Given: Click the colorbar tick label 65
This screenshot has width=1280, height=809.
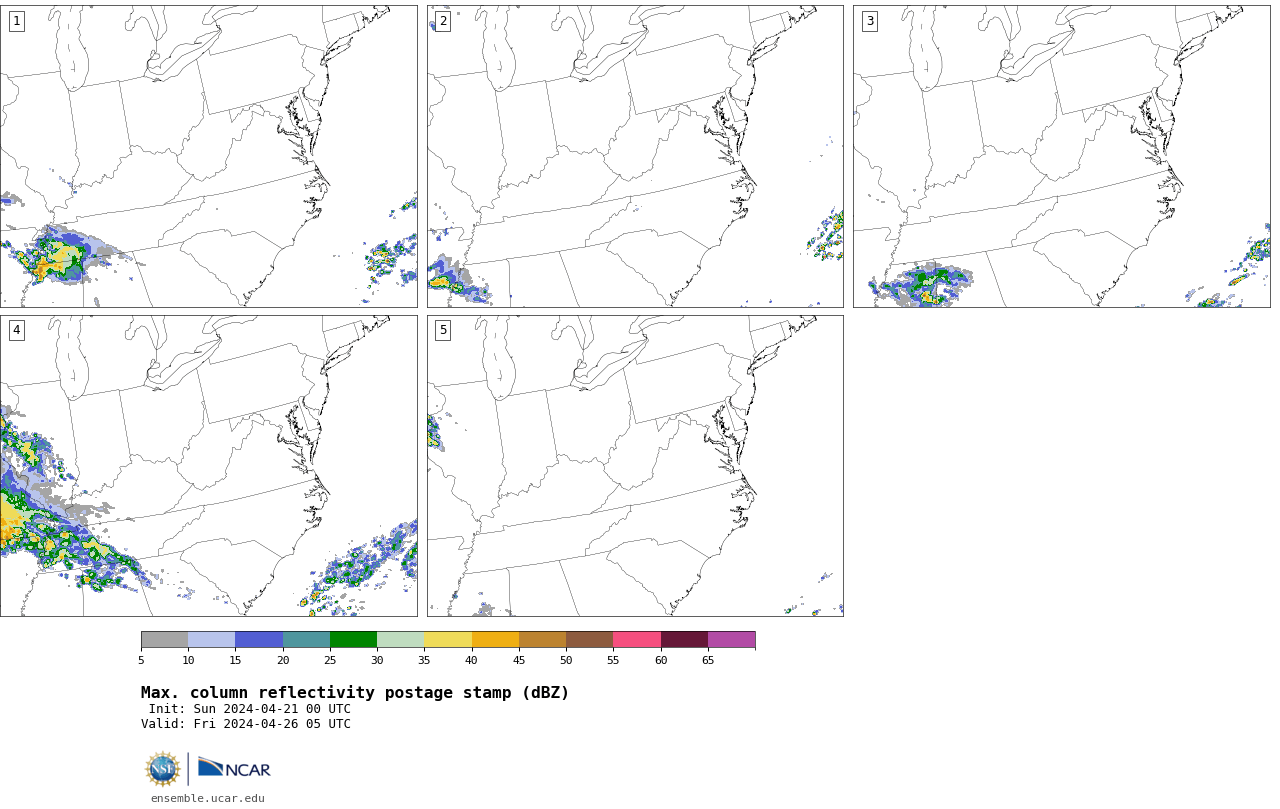Looking at the screenshot, I should click(x=708, y=660).
